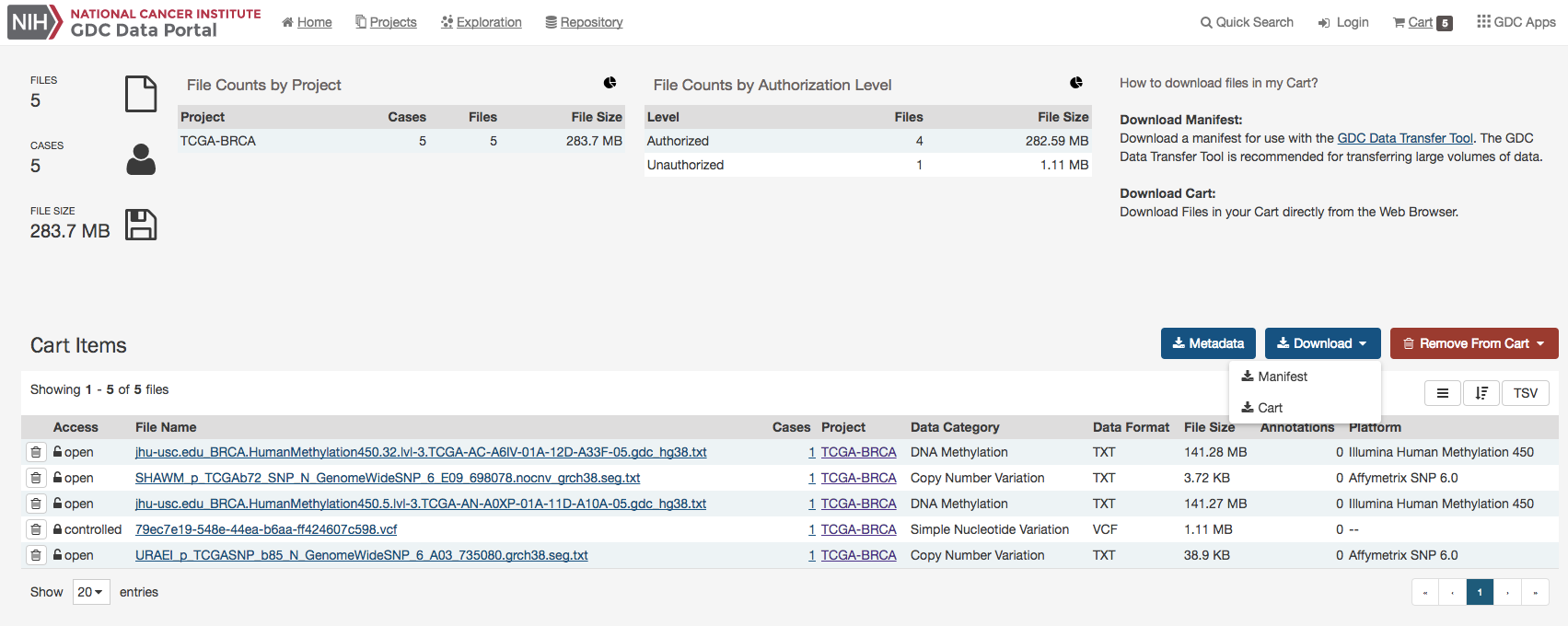Trash the URAEI seg.txt file row
This screenshot has height=626, width=1568.
[35, 555]
